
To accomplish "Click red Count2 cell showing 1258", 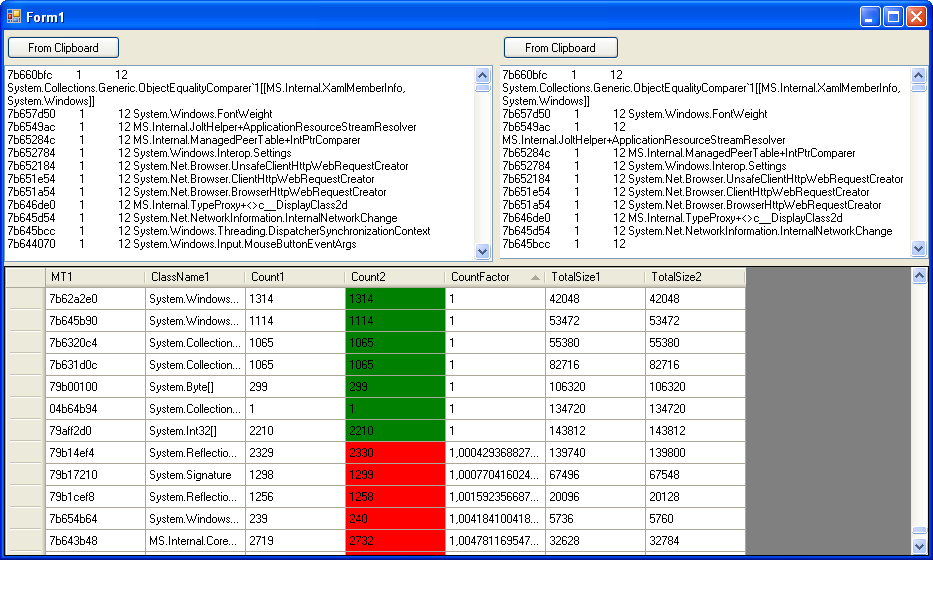I will (x=395, y=497).
